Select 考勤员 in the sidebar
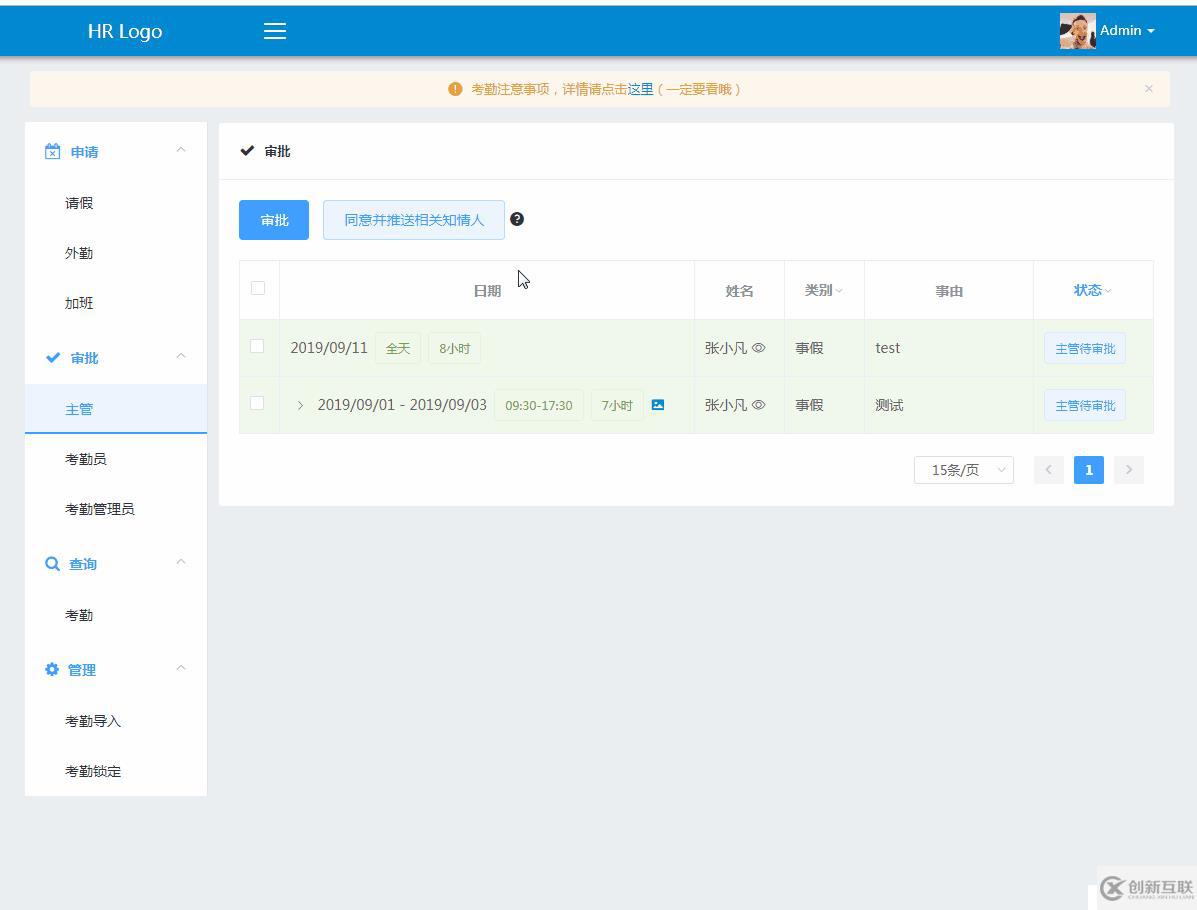Image resolution: width=1197 pixels, height=910 pixels. (x=86, y=459)
